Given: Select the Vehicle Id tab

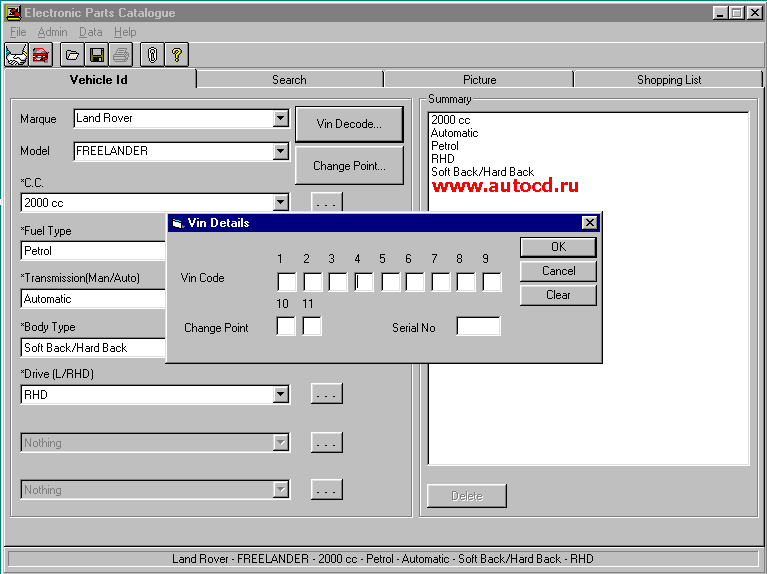Looking at the screenshot, I should point(99,79).
